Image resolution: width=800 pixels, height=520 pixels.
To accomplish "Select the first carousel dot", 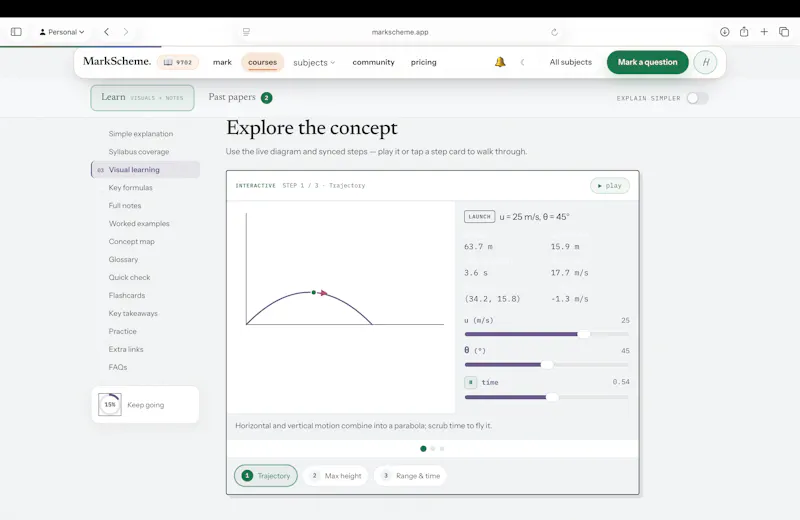I will tap(423, 449).
